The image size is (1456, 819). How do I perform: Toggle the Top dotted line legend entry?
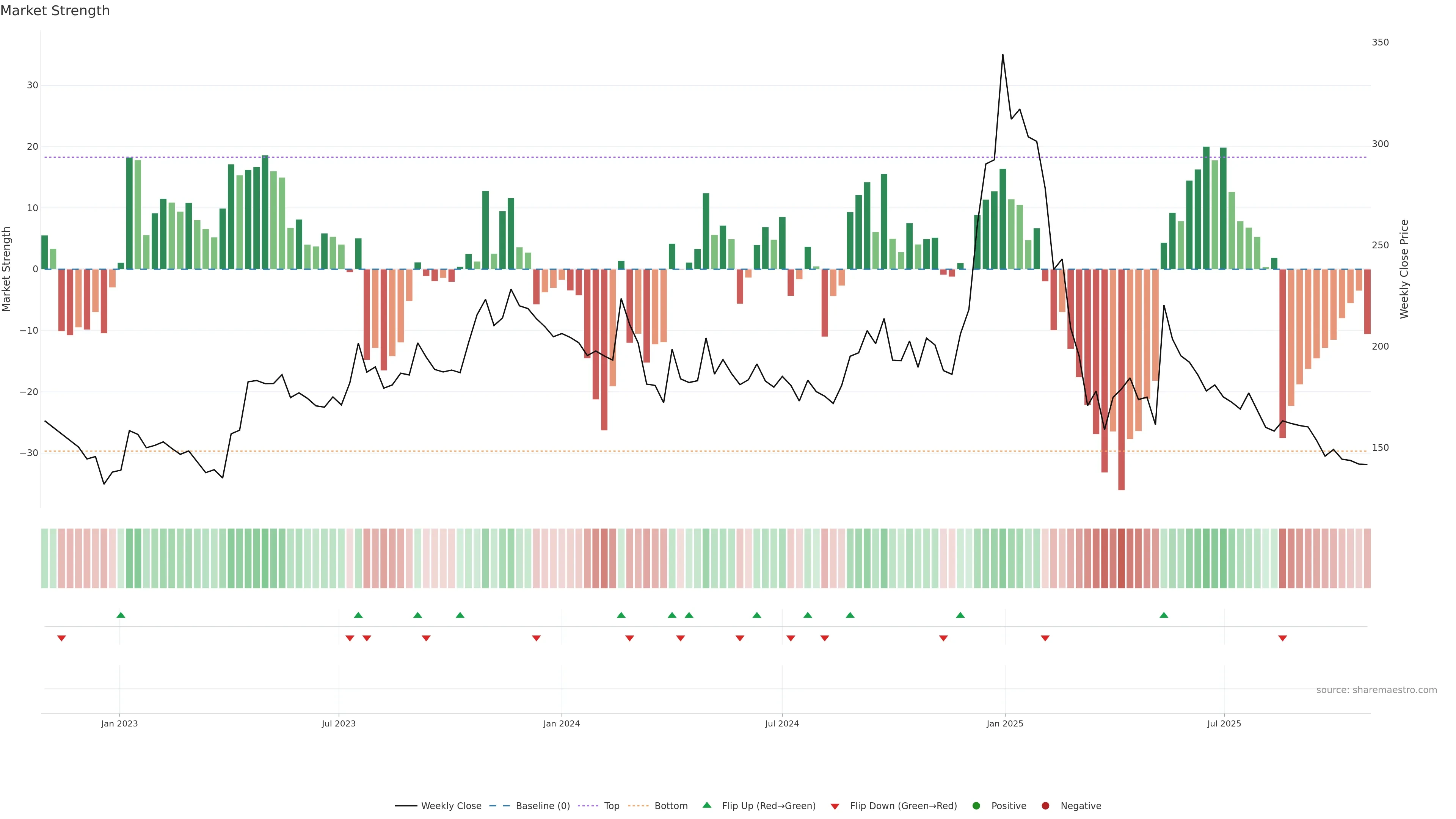[611, 806]
